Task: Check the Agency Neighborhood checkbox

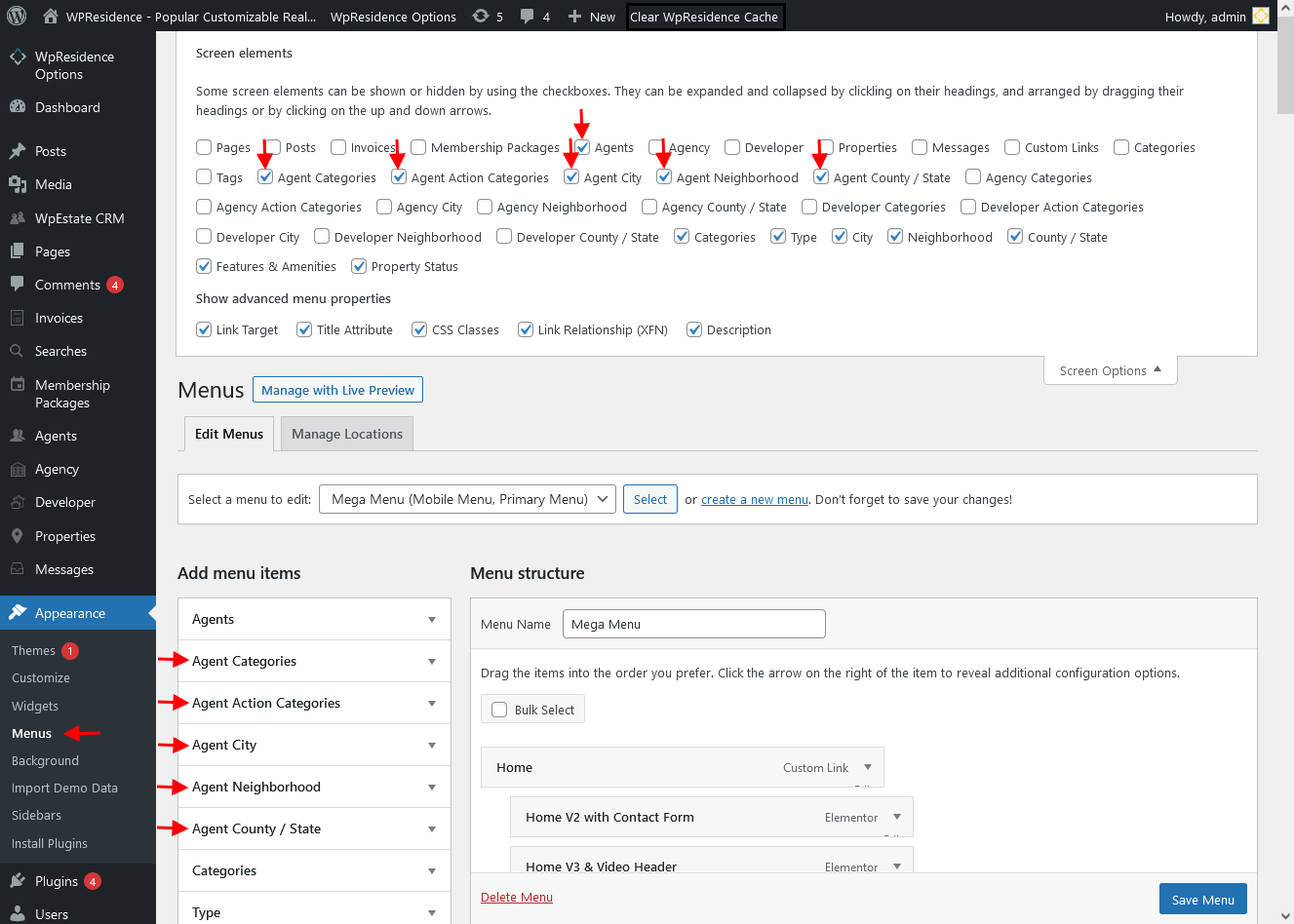Action: click(485, 207)
